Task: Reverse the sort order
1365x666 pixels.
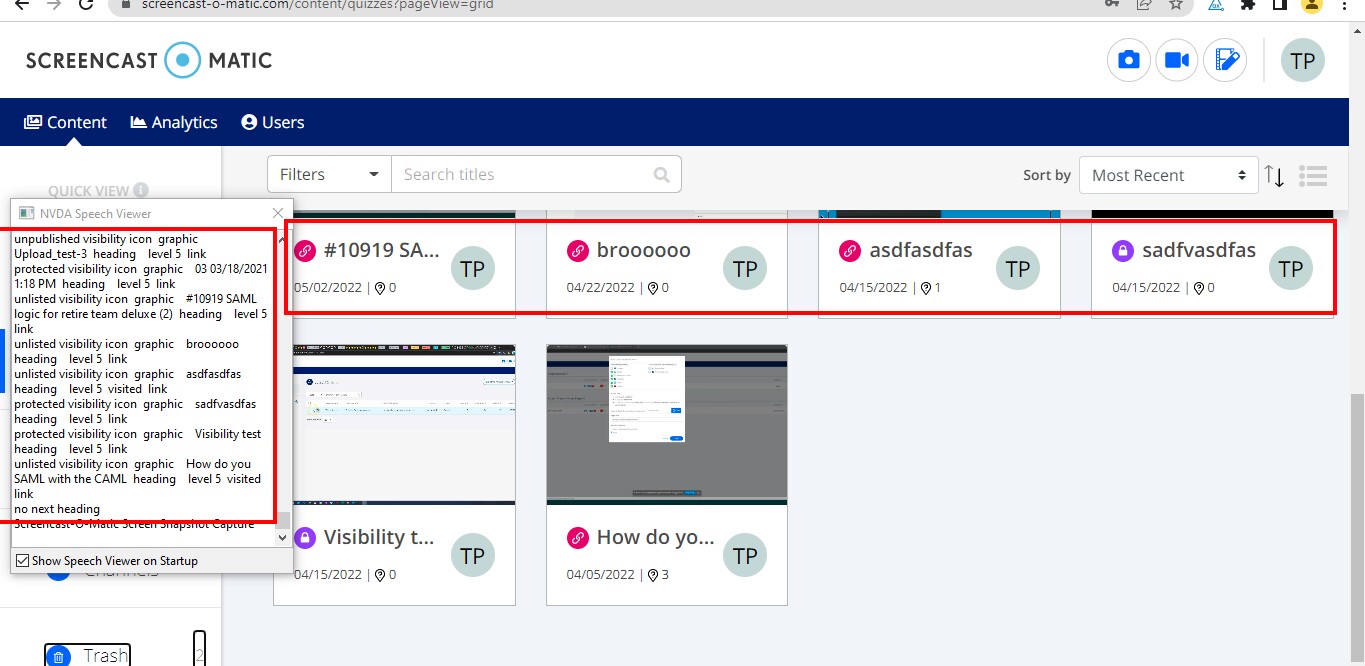Action: coord(1274,175)
